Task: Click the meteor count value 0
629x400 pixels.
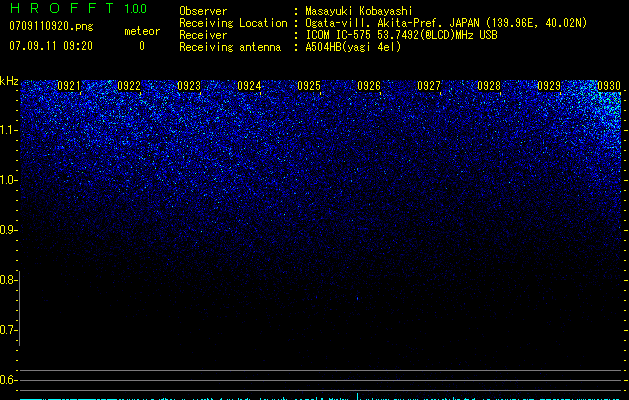Action: [142, 46]
